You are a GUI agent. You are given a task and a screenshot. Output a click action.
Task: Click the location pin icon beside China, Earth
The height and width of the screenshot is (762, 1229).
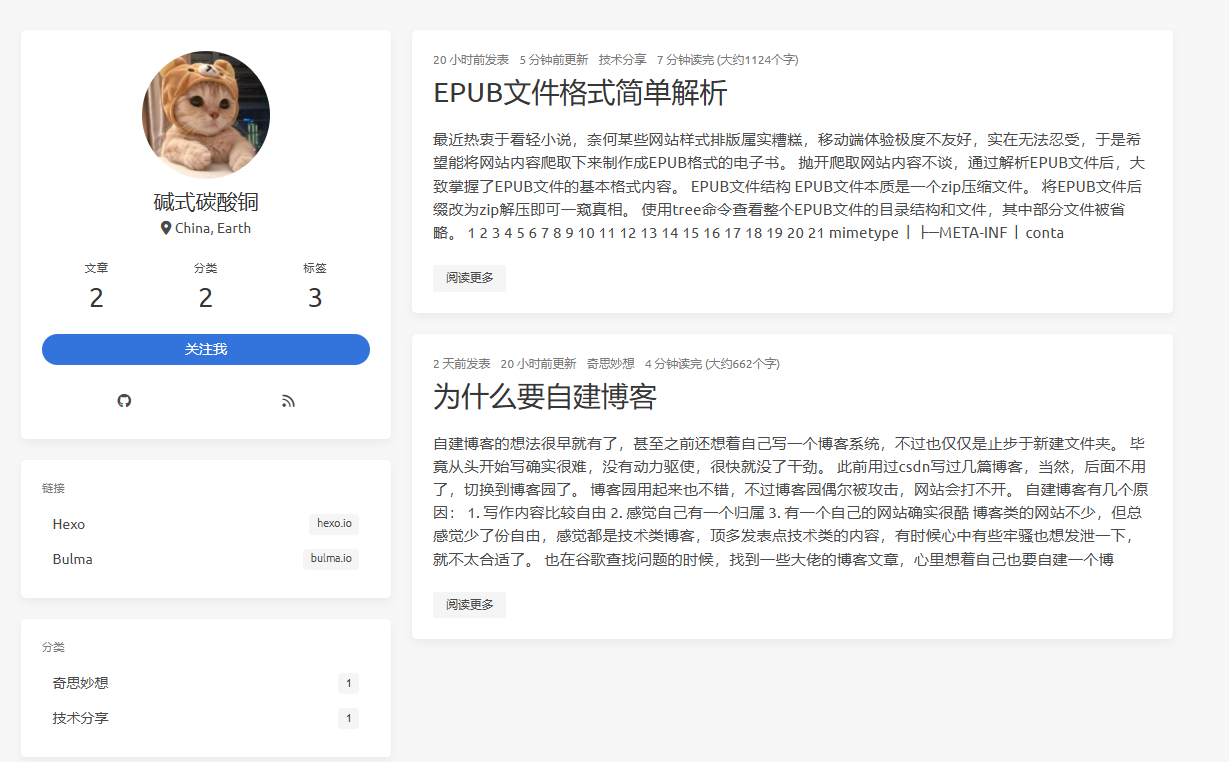pos(166,228)
